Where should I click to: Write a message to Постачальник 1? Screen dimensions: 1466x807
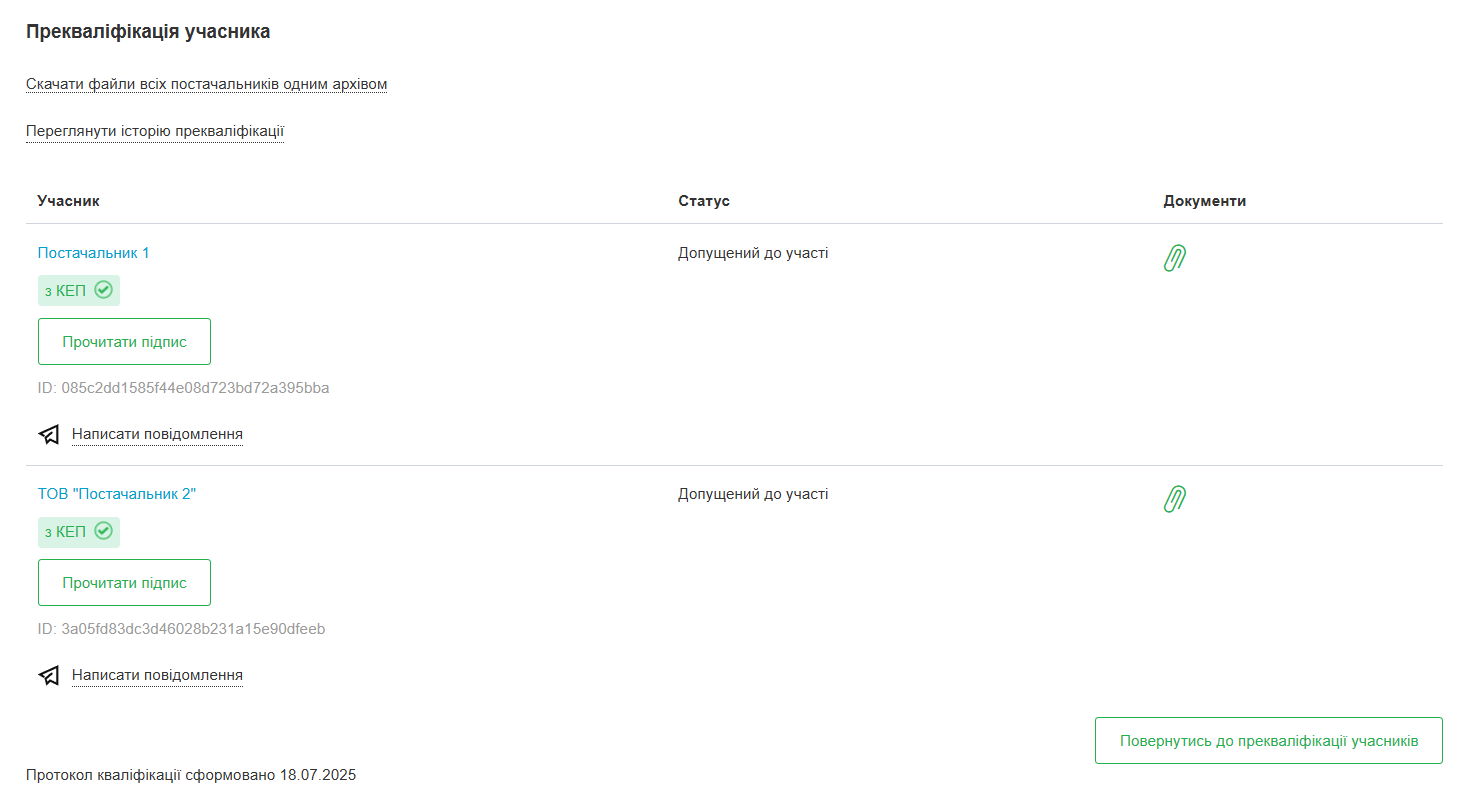(157, 434)
